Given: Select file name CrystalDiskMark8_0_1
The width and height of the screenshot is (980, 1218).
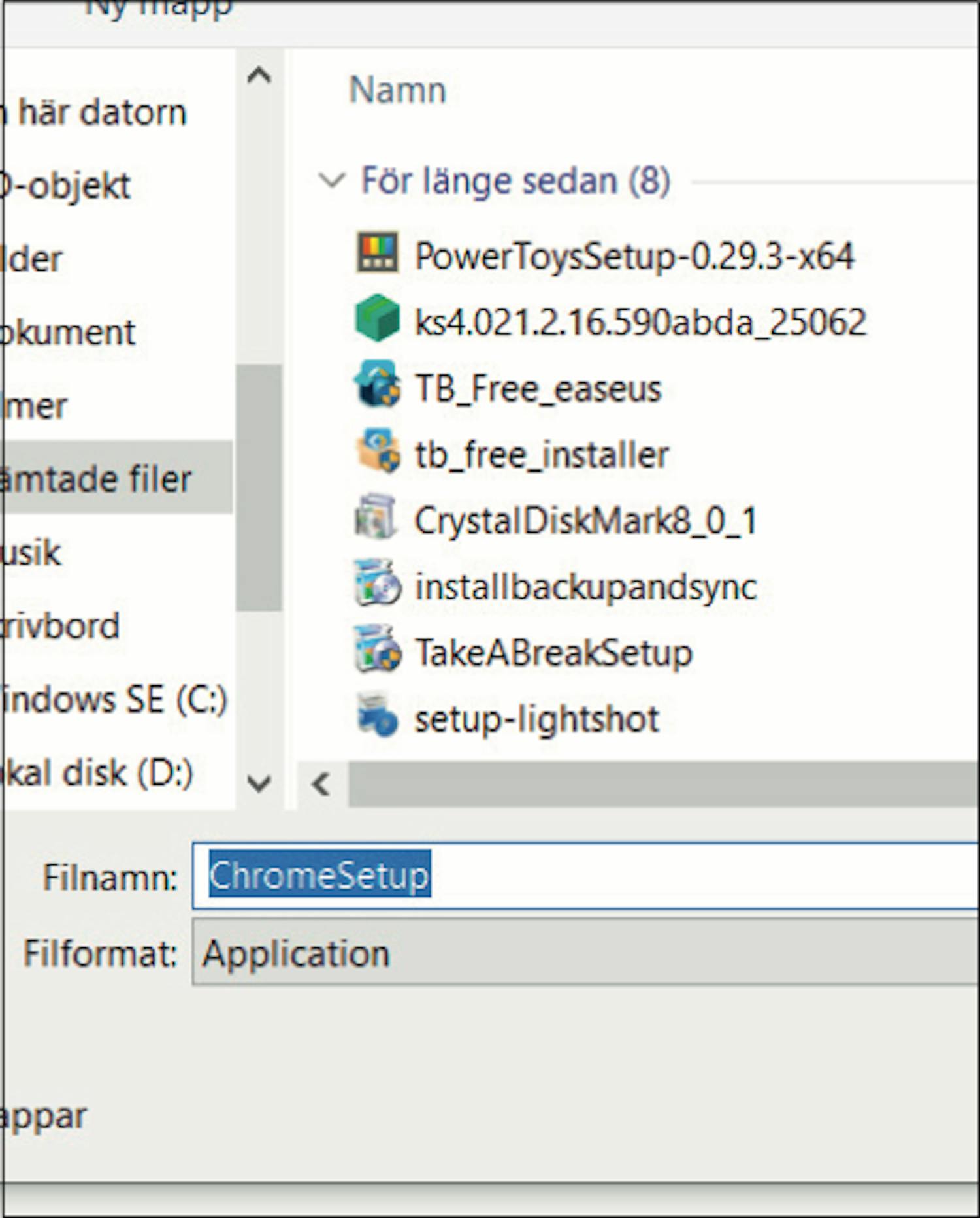Looking at the screenshot, I should click(586, 521).
